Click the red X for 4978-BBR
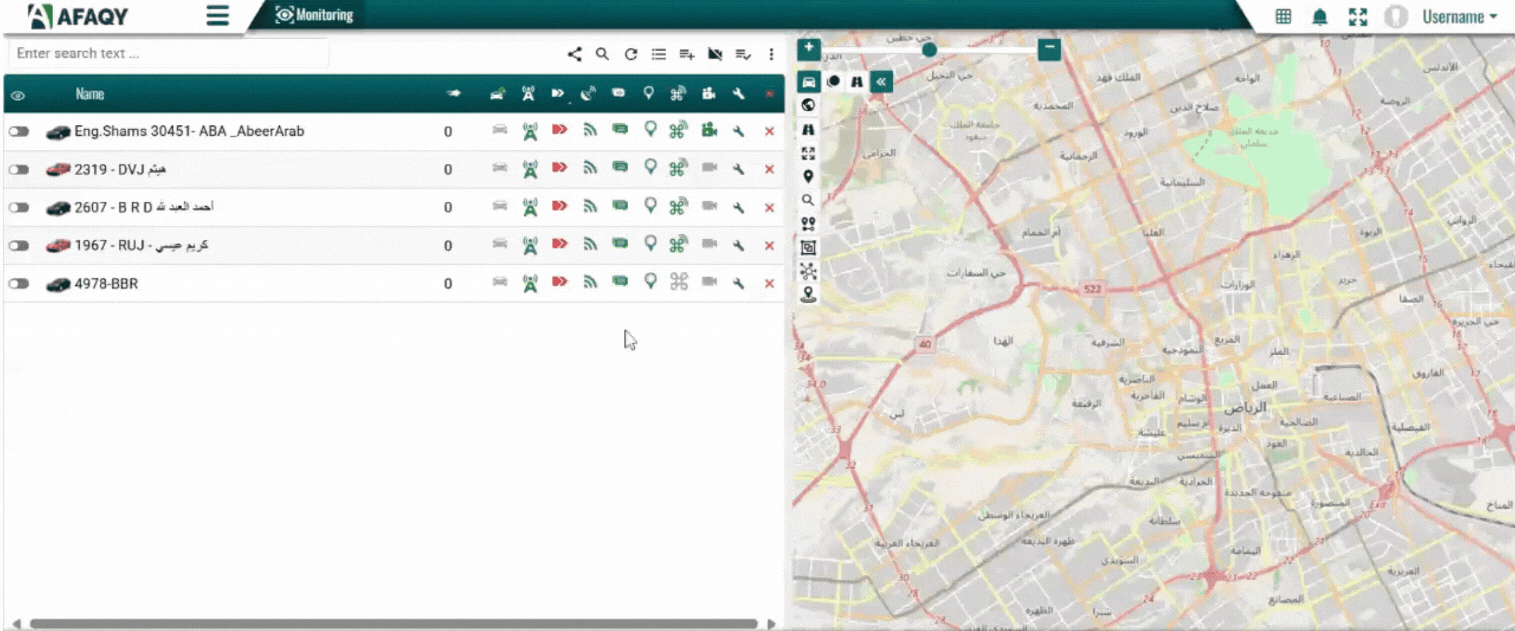The image size is (1515, 631). pos(769,284)
